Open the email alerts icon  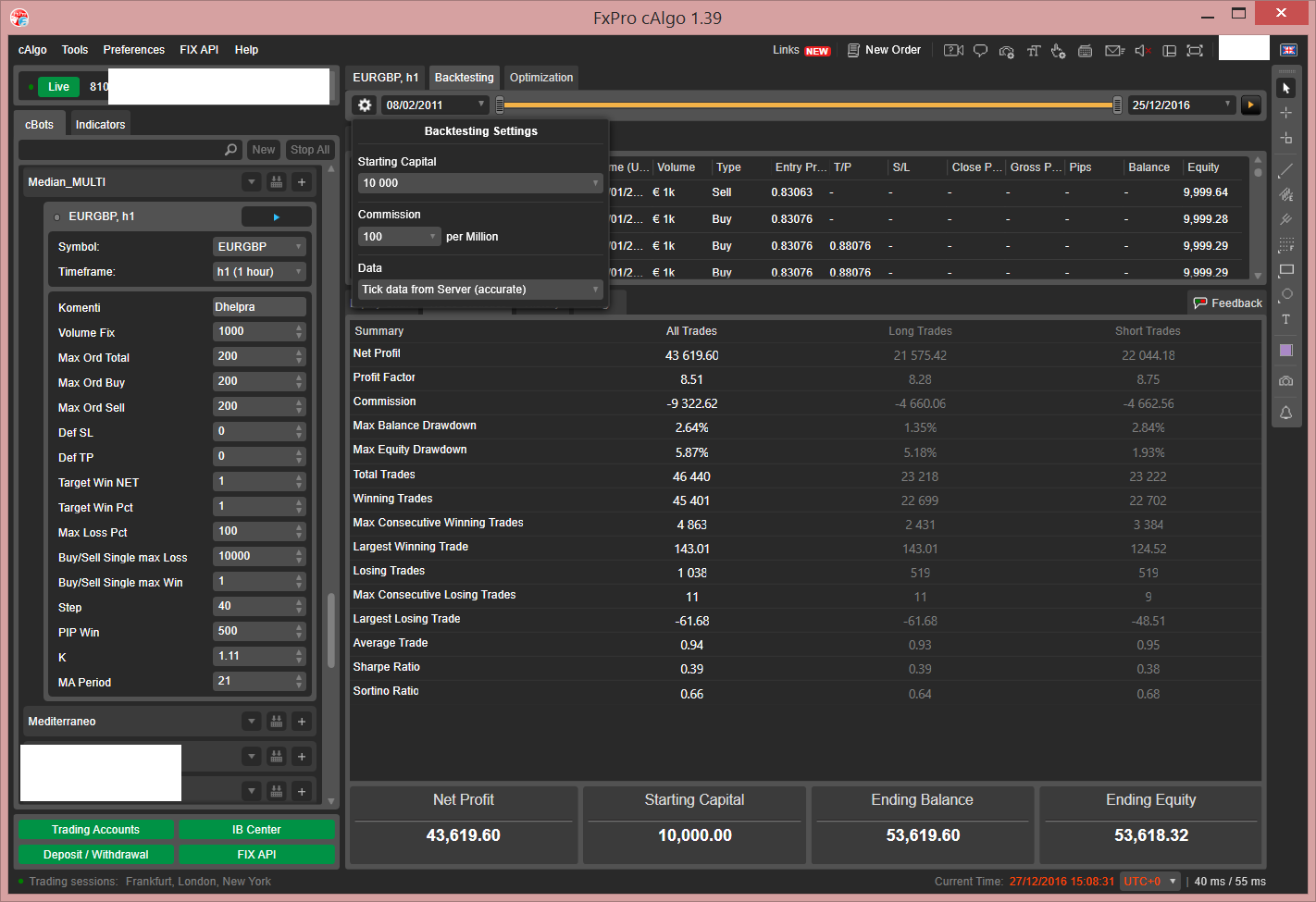[1115, 51]
